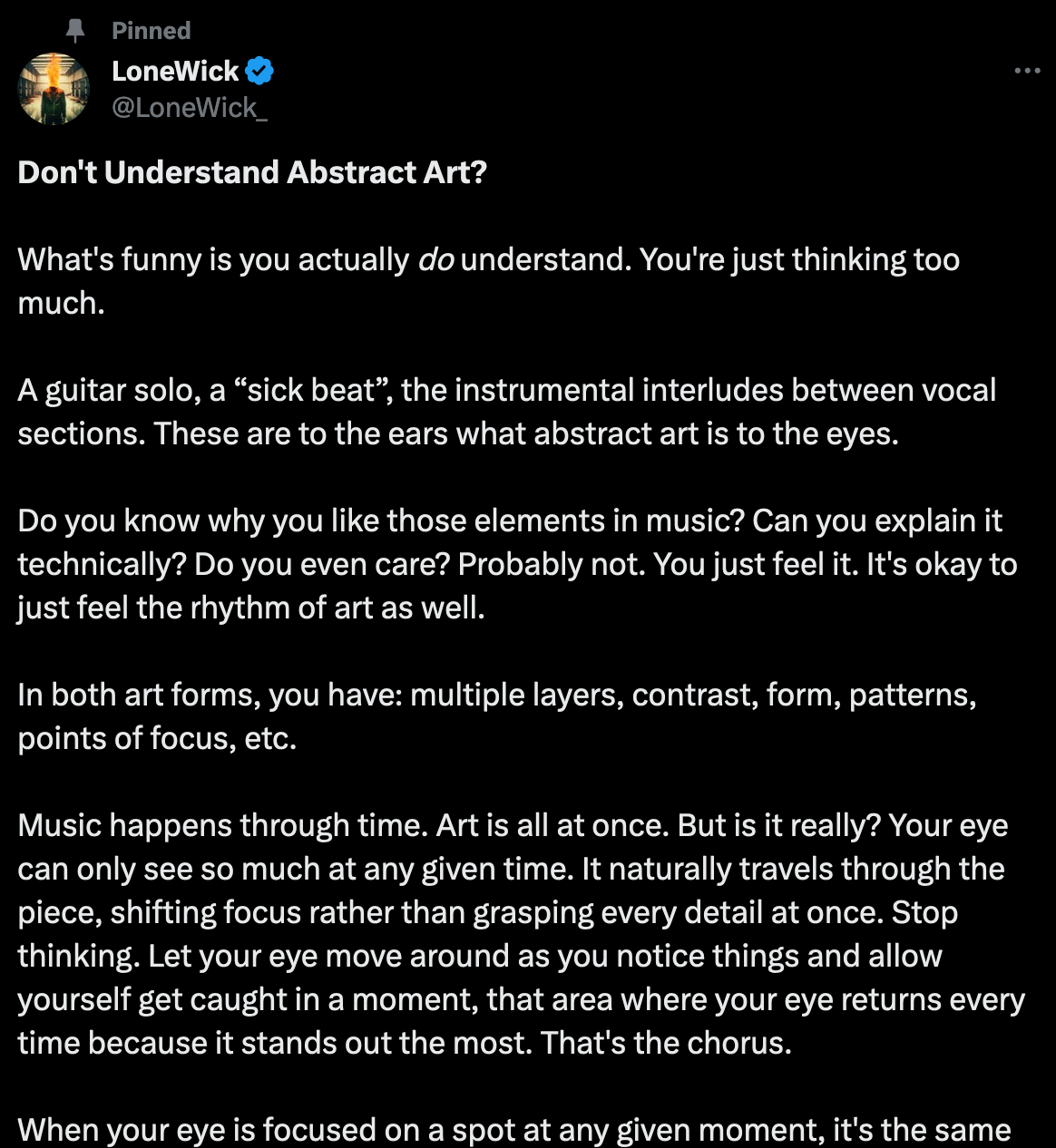The height and width of the screenshot is (1148, 1056).
Task: Click the bold headline "Don't Understand Abstract Art?"
Action: pyautogui.click(x=252, y=172)
